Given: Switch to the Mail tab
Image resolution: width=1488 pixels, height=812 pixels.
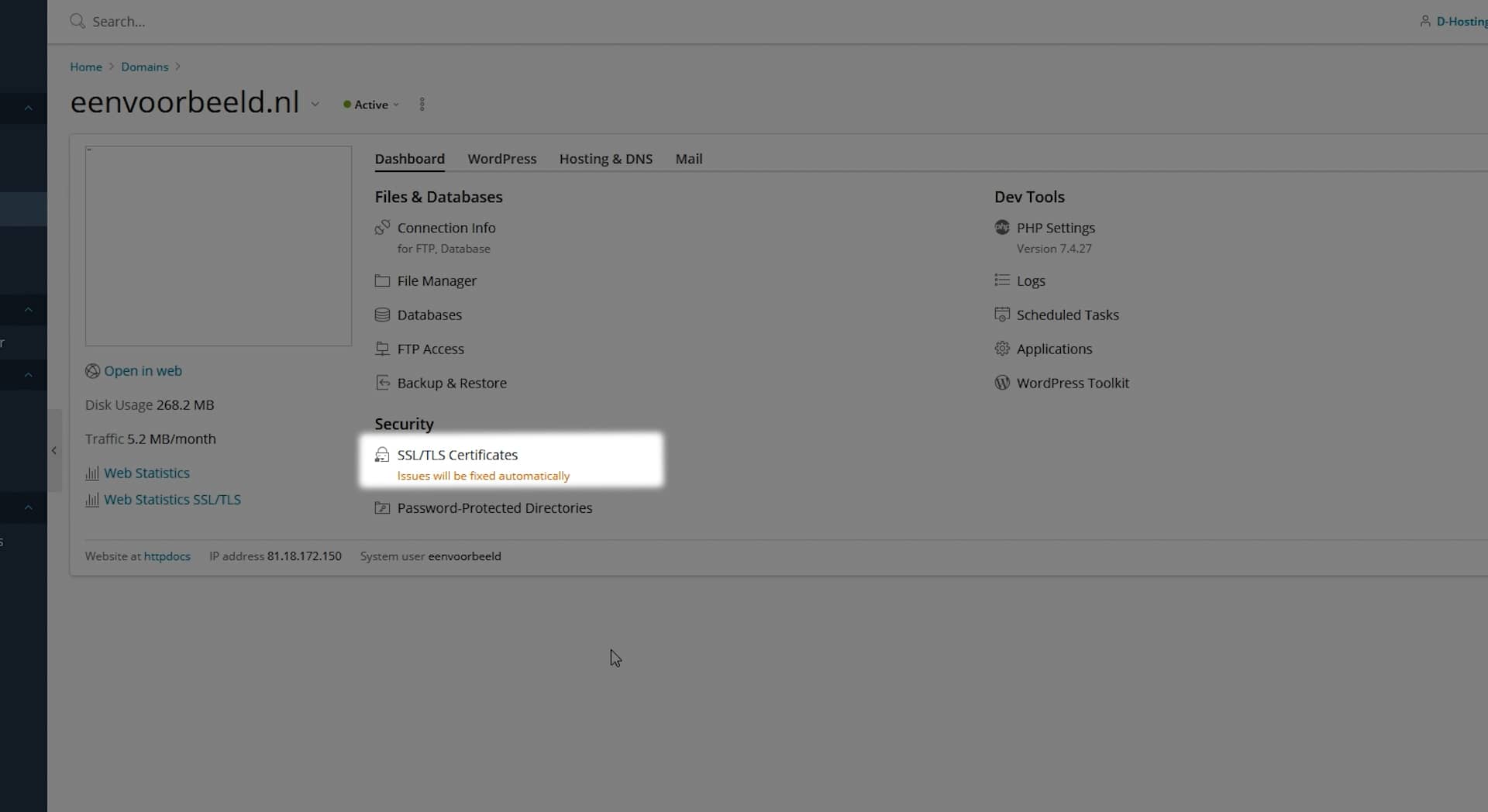Looking at the screenshot, I should tap(688, 159).
